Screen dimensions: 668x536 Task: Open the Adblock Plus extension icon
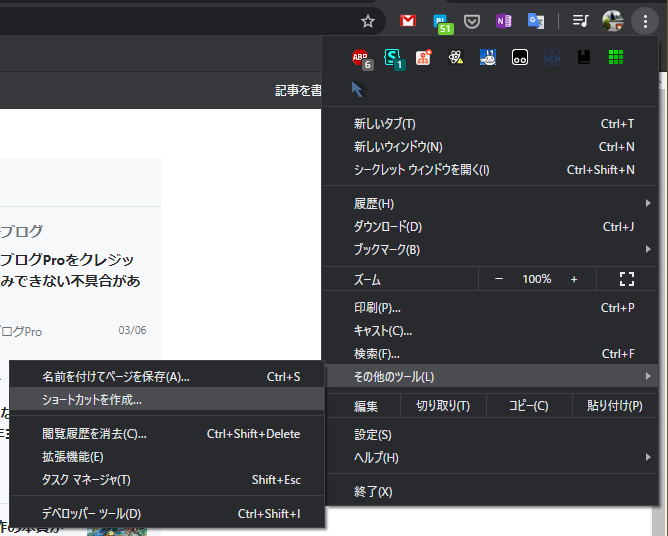362,59
